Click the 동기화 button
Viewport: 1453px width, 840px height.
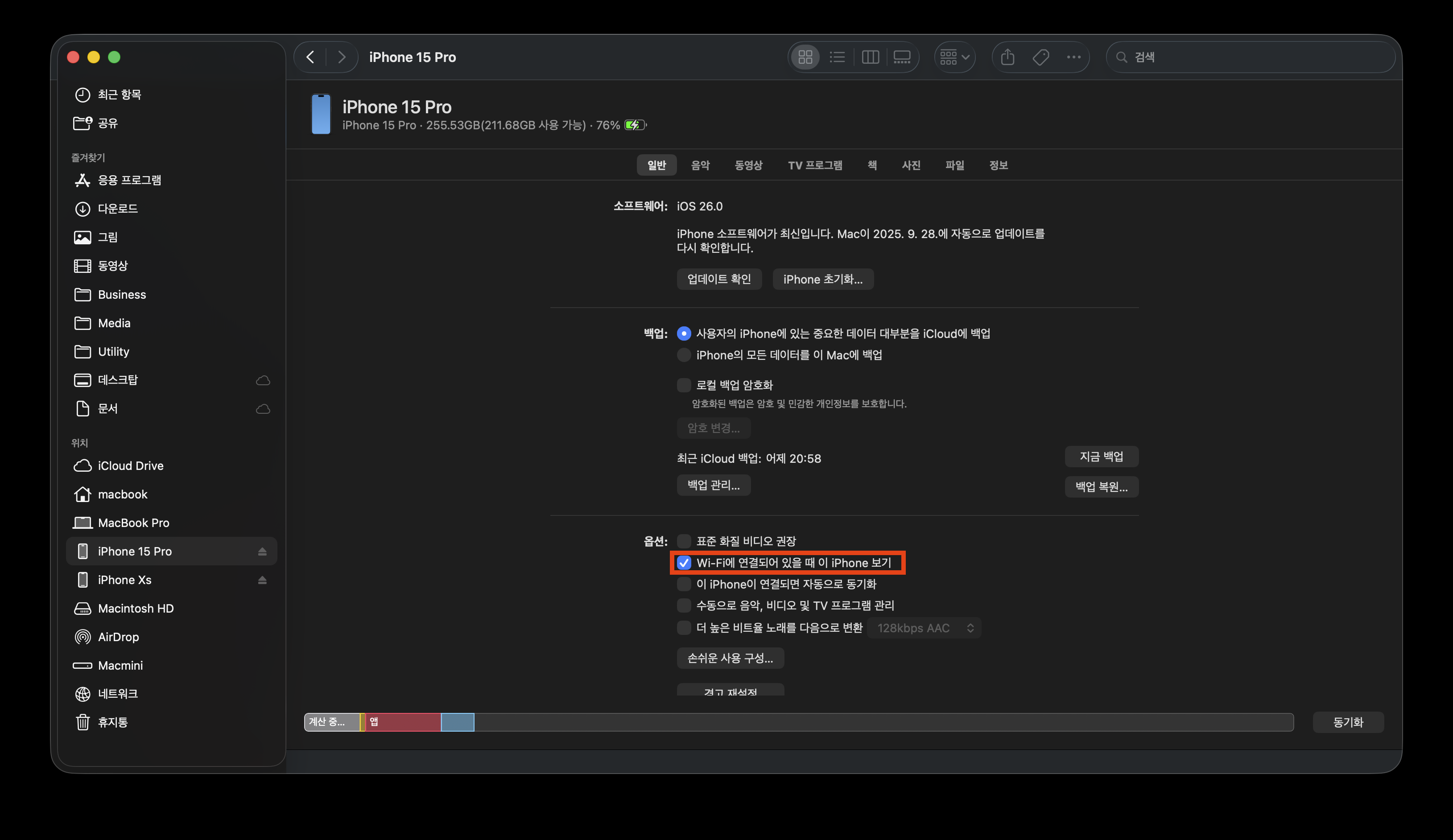(x=1348, y=722)
